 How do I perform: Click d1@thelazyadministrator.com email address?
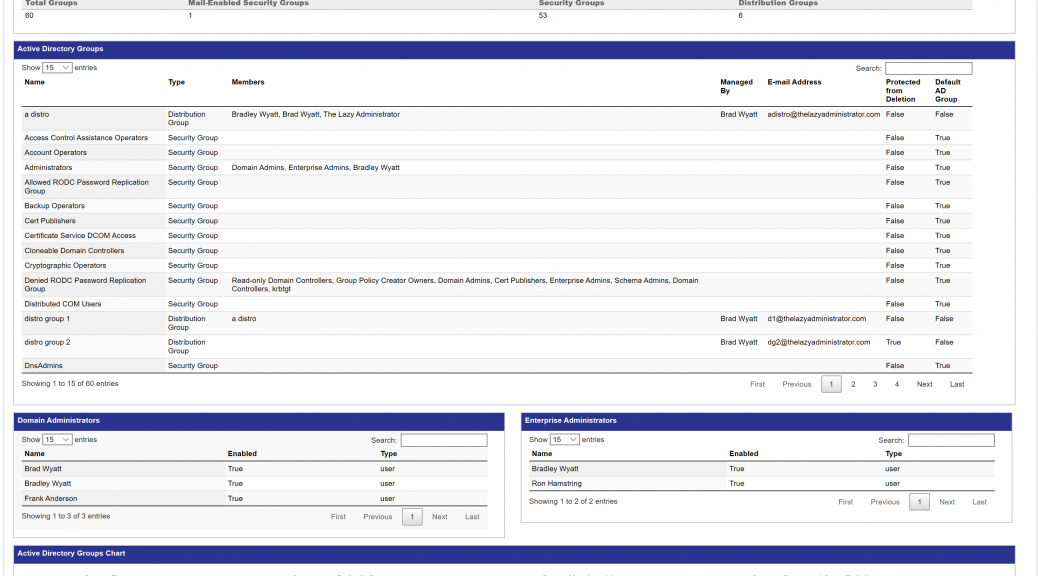point(817,318)
